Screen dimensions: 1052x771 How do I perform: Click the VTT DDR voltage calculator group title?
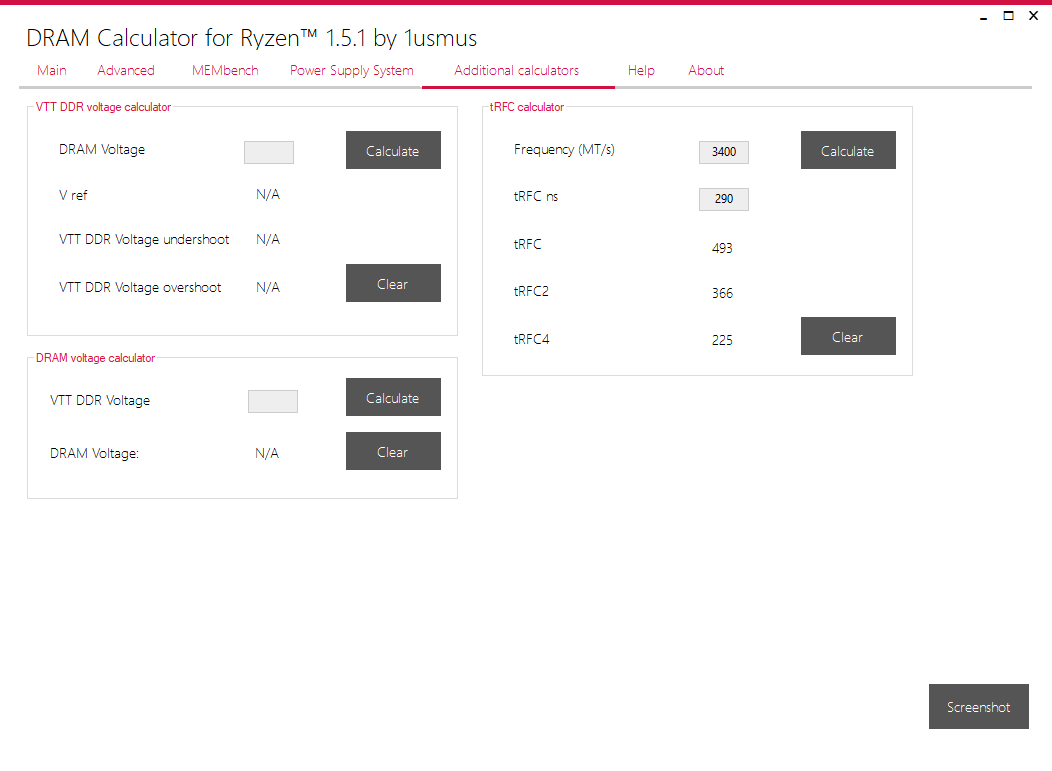tap(103, 107)
